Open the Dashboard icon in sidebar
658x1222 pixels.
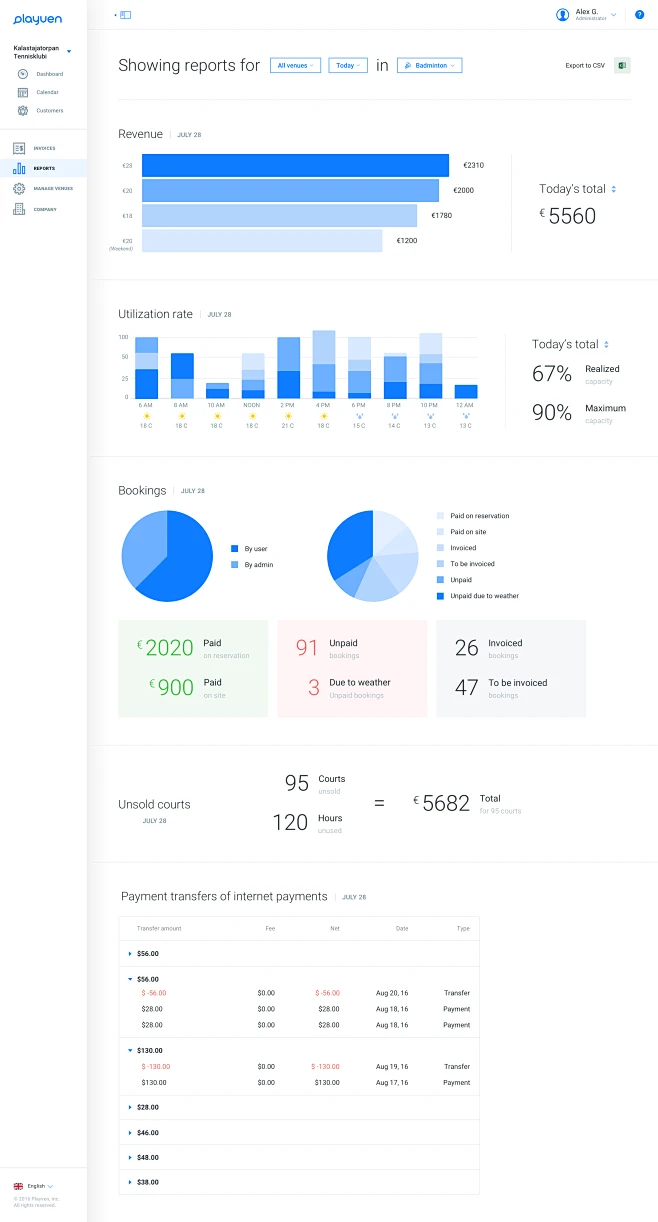22,74
